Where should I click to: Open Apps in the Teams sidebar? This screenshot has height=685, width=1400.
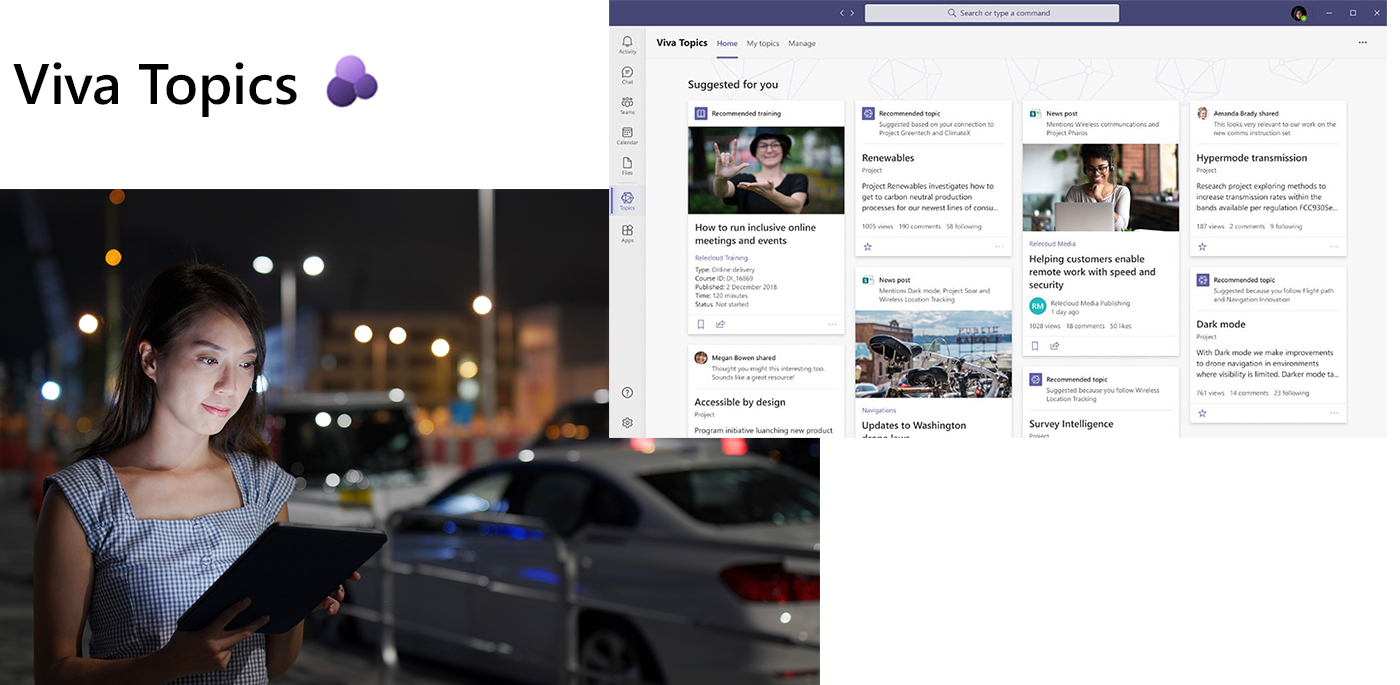point(627,234)
